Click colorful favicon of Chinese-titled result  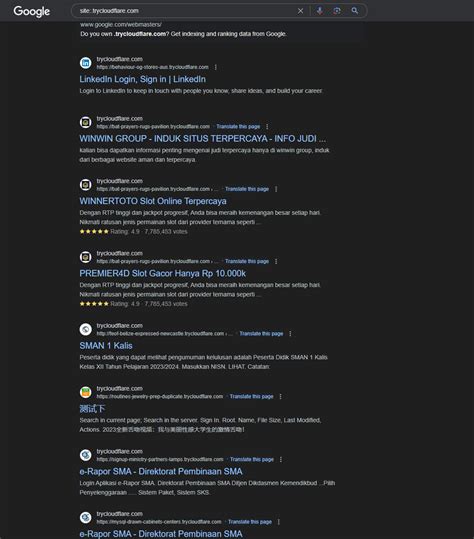coord(86,392)
